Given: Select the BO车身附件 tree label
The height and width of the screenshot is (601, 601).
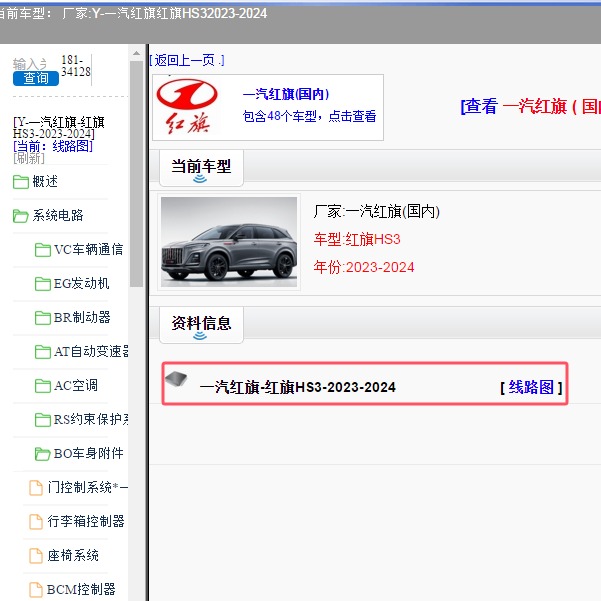Looking at the screenshot, I should [89, 453].
